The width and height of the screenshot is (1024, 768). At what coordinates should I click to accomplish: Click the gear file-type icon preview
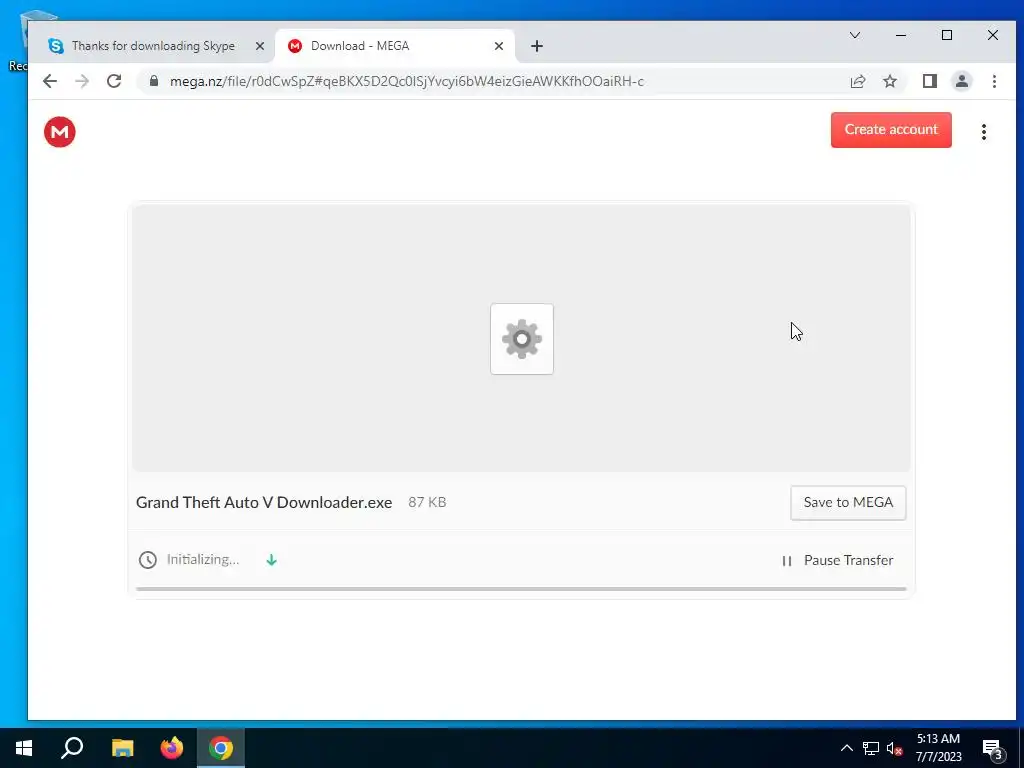click(522, 339)
